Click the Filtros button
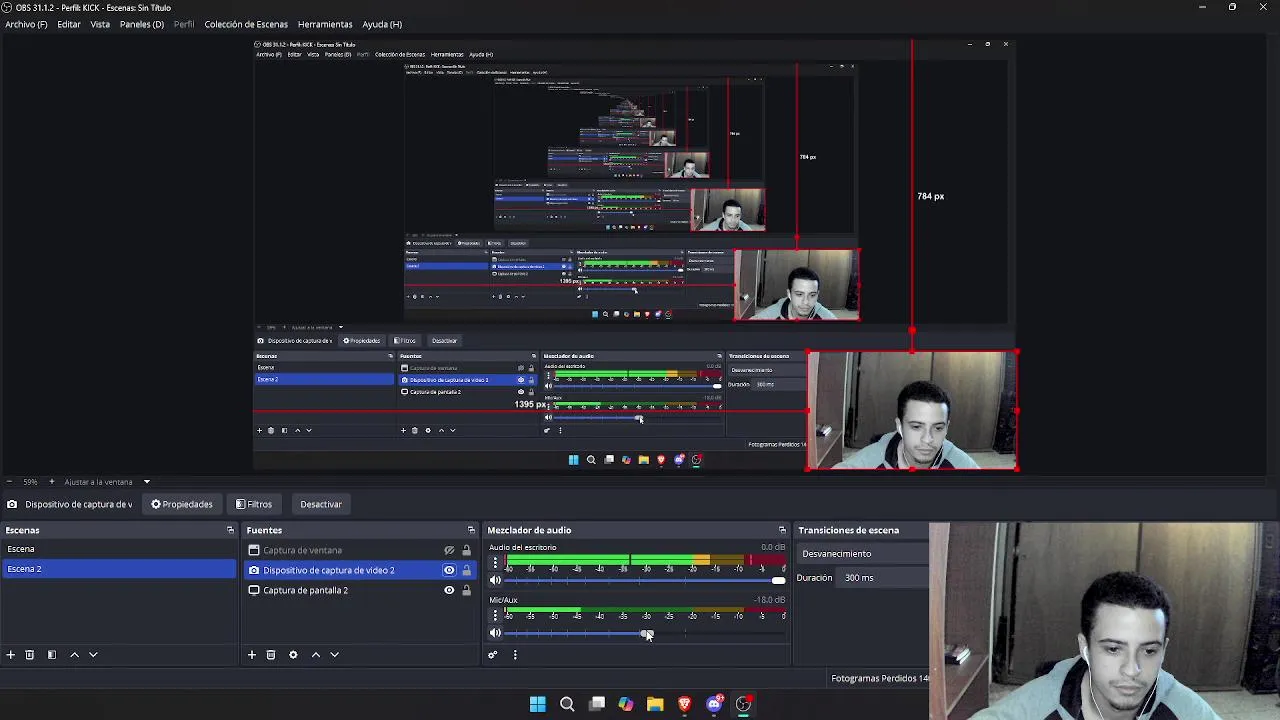 254,504
